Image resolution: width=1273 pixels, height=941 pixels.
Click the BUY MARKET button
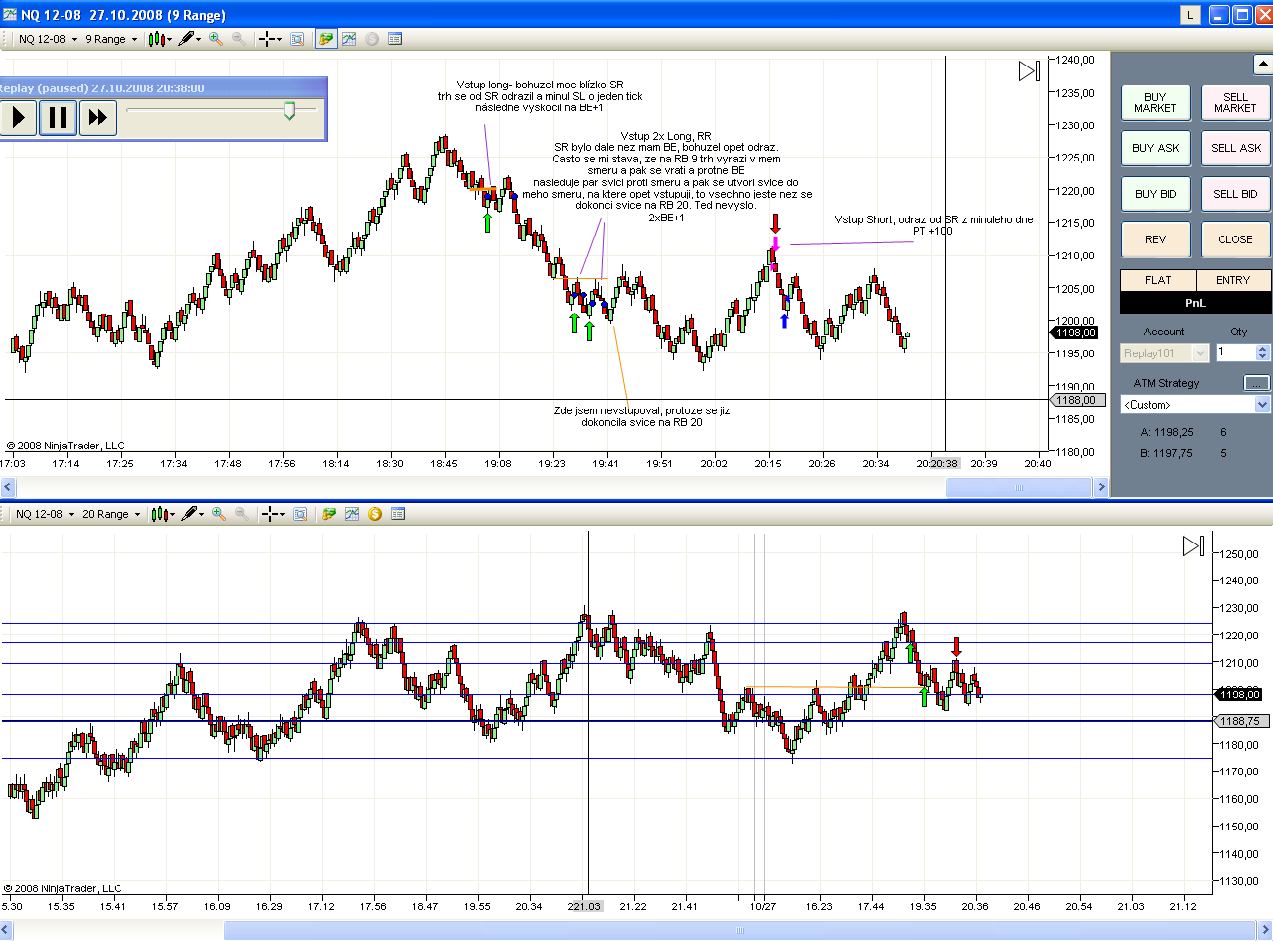[1155, 103]
